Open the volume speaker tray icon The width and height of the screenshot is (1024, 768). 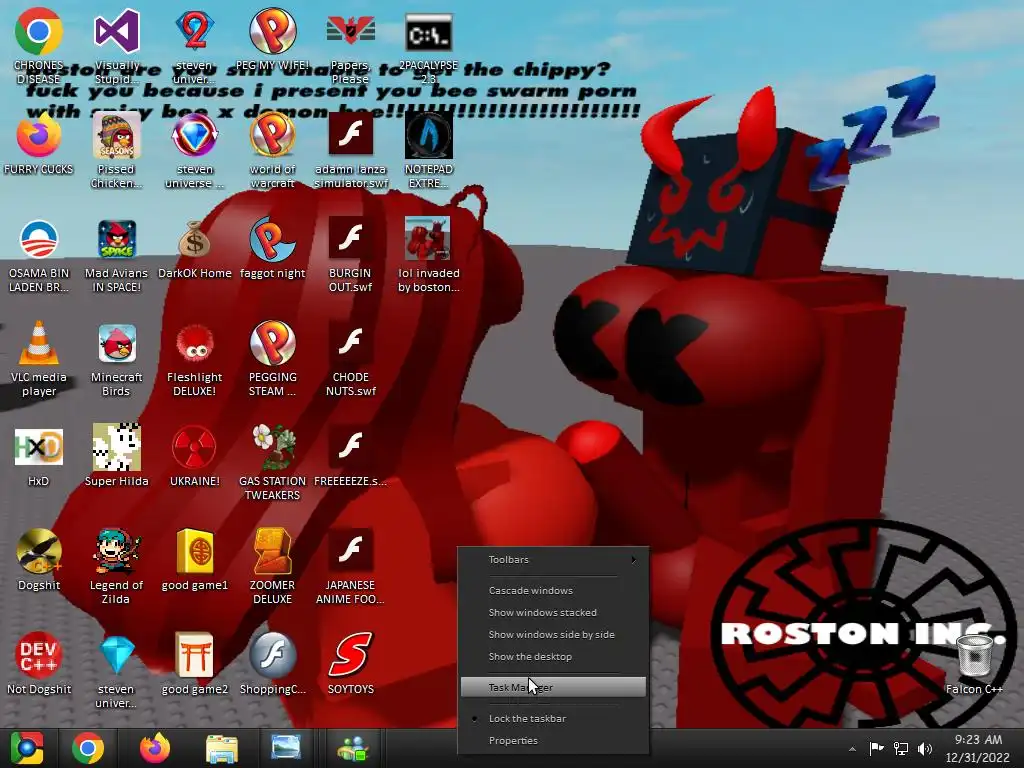pos(925,748)
